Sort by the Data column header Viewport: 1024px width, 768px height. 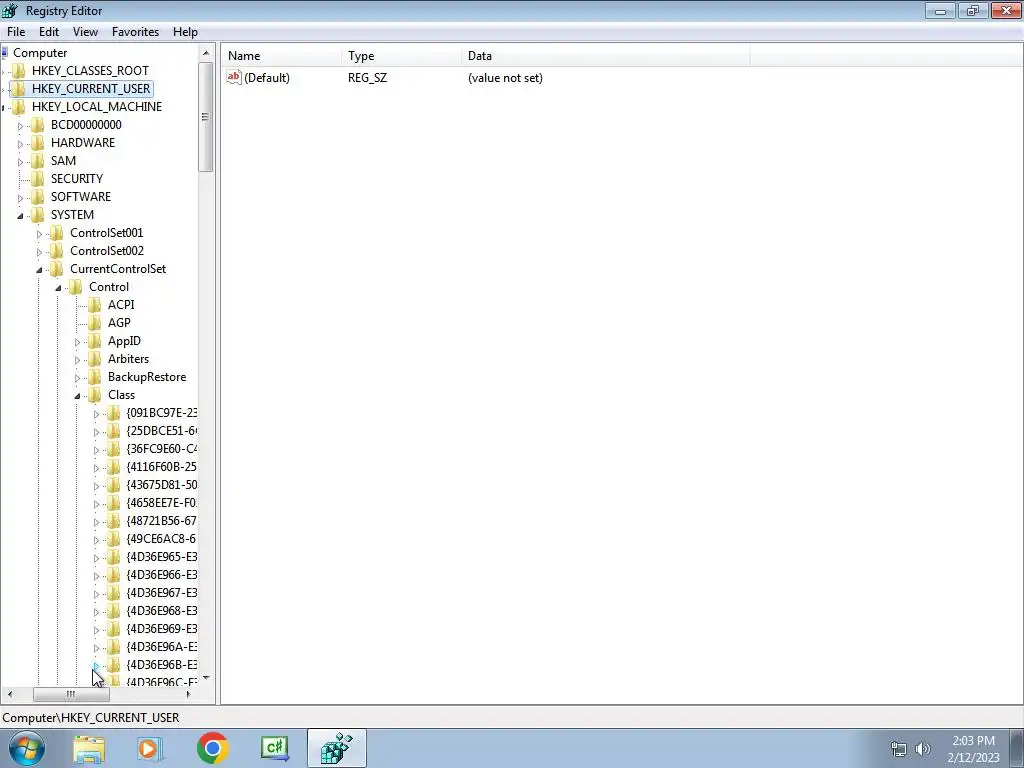click(x=605, y=56)
